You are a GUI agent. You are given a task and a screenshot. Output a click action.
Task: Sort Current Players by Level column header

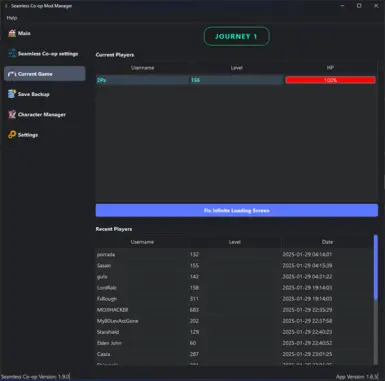tap(236, 68)
